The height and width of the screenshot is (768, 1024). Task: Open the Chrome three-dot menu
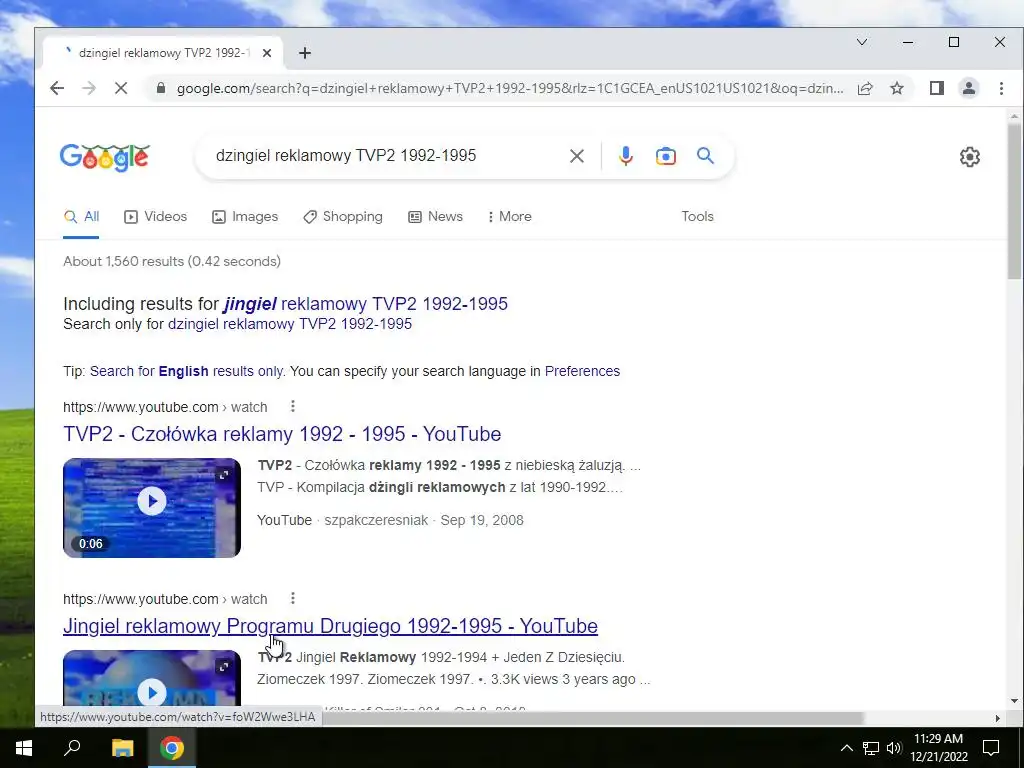pyautogui.click(x=1001, y=88)
